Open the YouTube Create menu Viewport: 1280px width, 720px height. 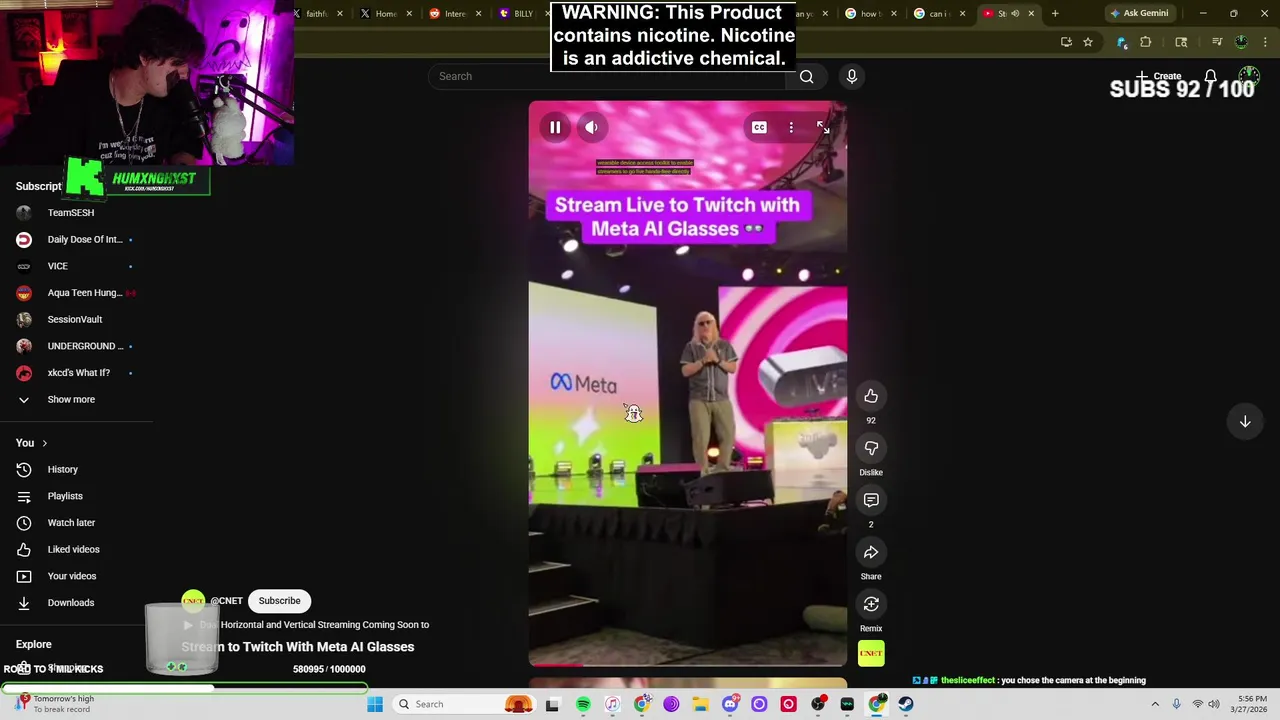(x=1158, y=76)
